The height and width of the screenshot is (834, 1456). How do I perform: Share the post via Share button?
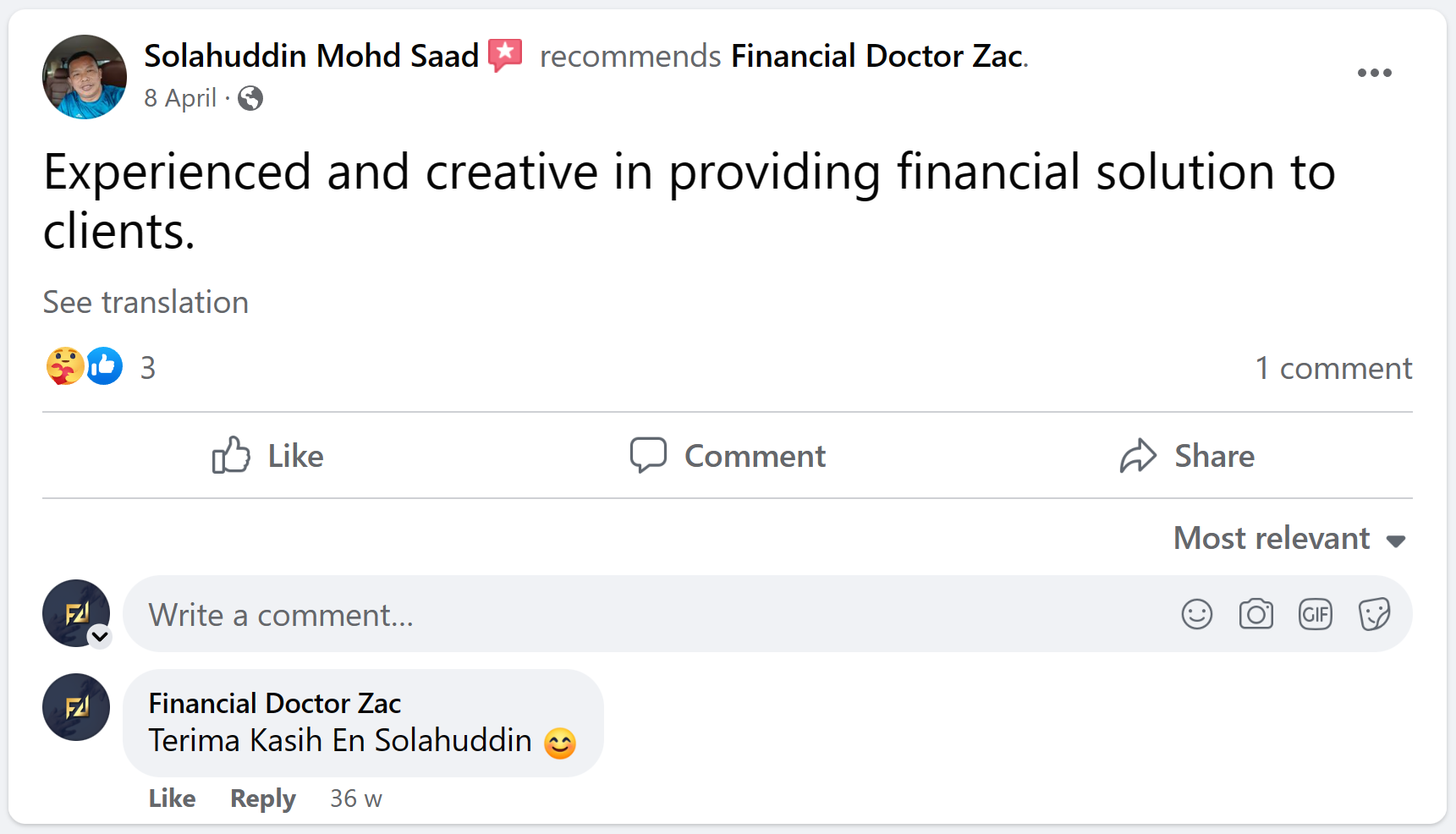(x=1187, y=456)
